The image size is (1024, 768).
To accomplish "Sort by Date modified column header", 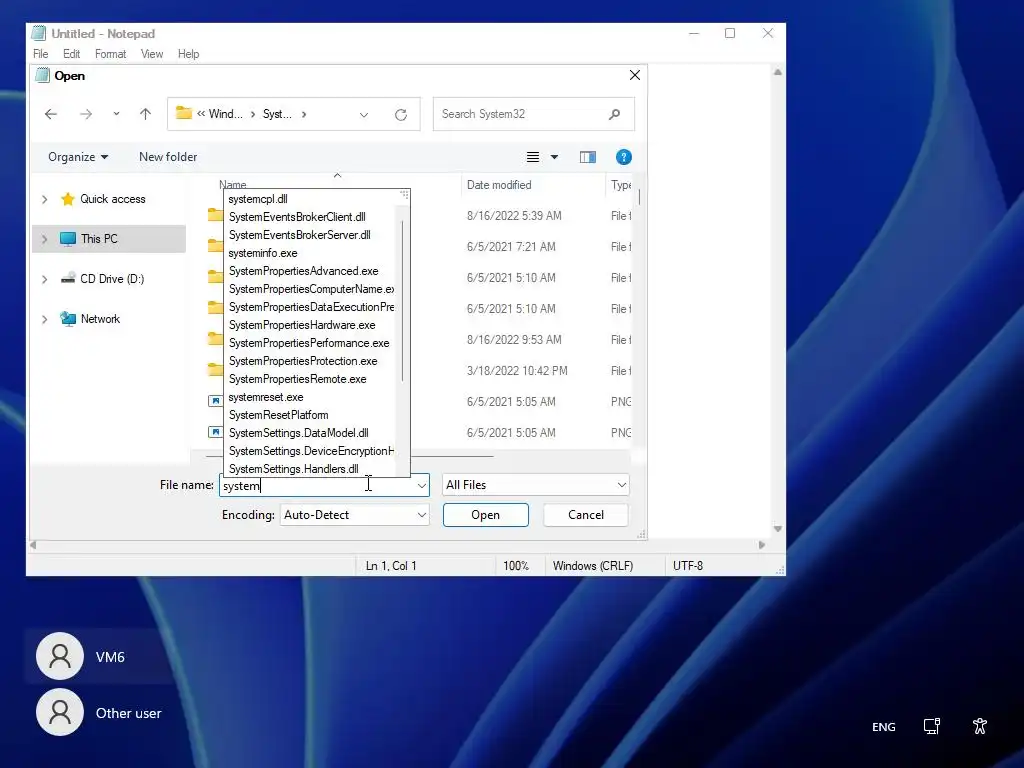I will coord(499,185).
